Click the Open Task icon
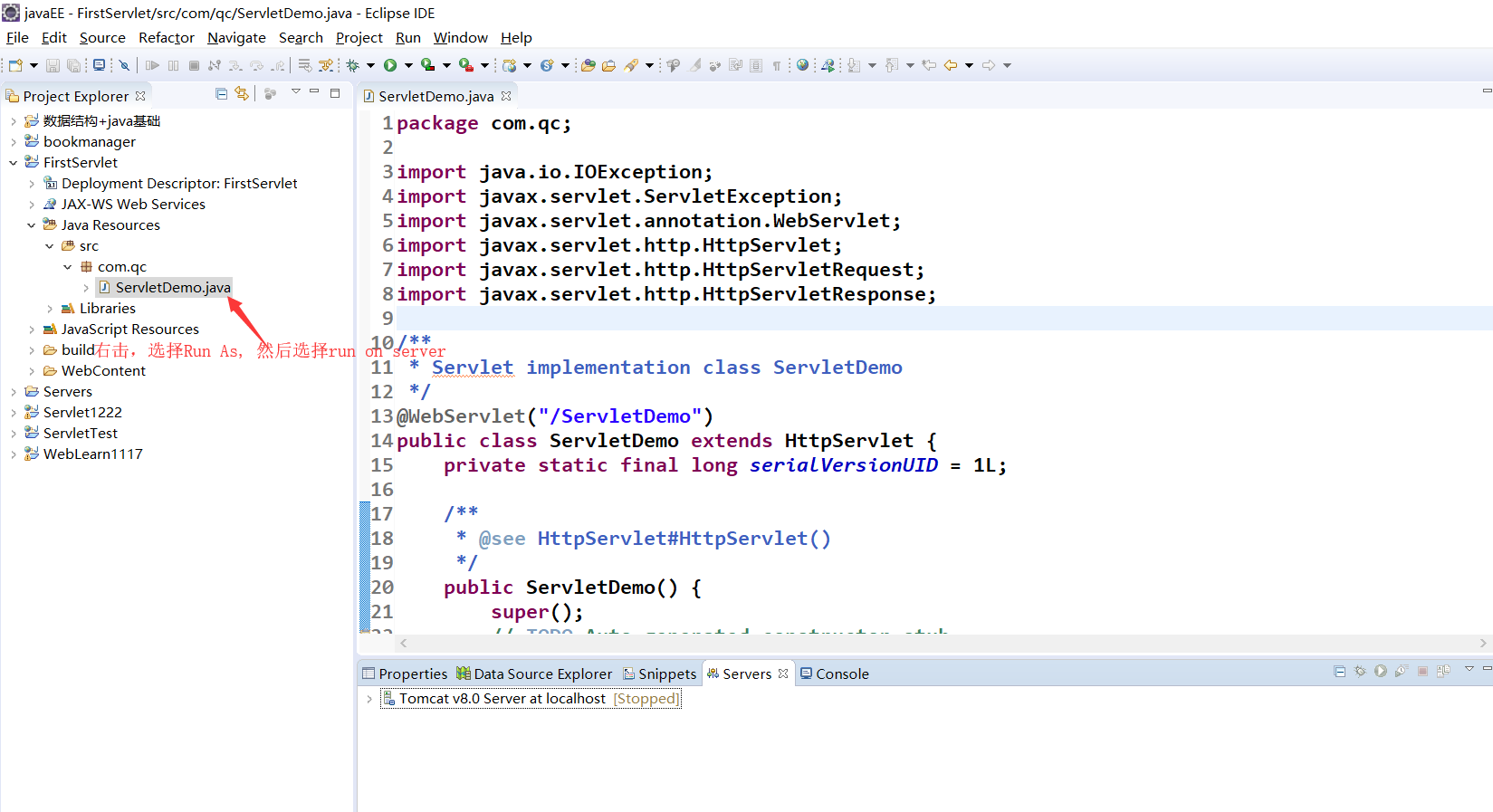Image resolution: width=1493 pixels, height=812 pixels. click(x=608, y=65)
